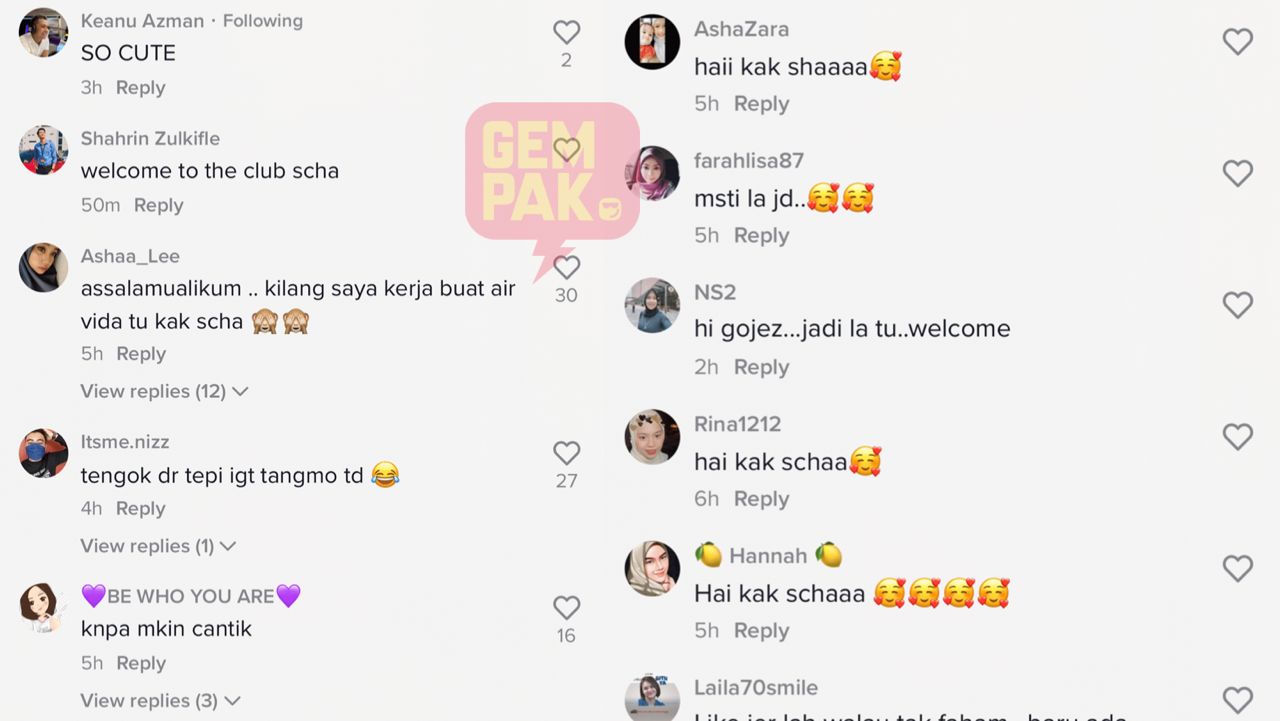1280x721 pixels.
Task: Tap heart icon beside Rina1212's comment
Action: coord(1238,437)
